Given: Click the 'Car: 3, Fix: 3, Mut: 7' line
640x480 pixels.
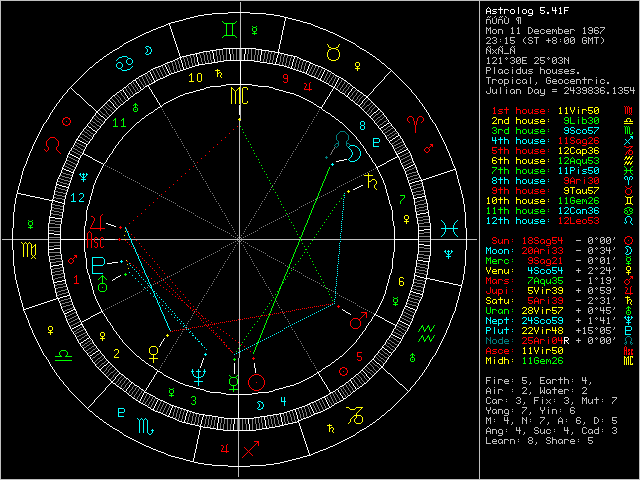Looking at the screenshot, I should coord(551,401).
